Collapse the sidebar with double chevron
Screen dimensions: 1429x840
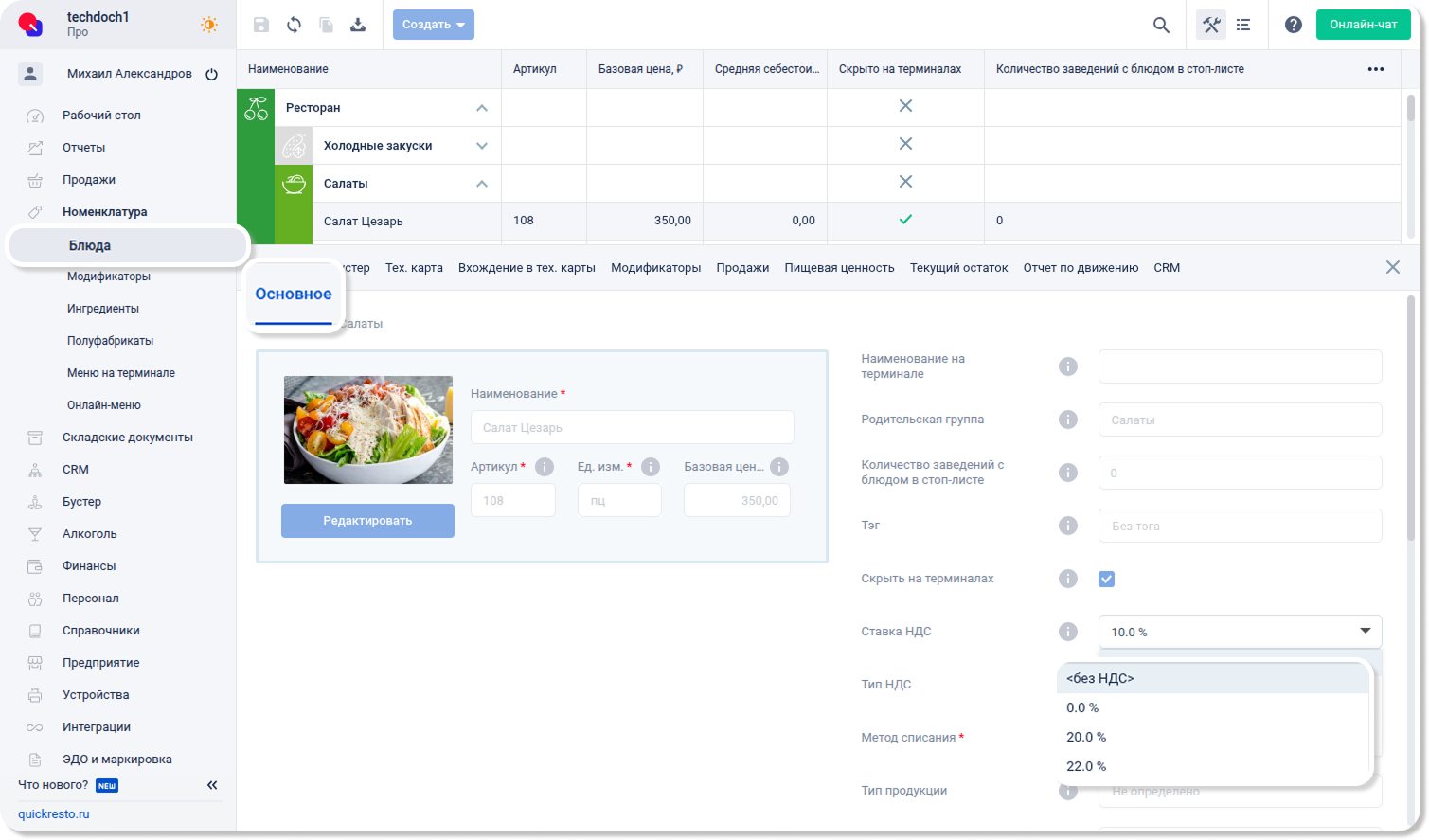pos(212,785)
